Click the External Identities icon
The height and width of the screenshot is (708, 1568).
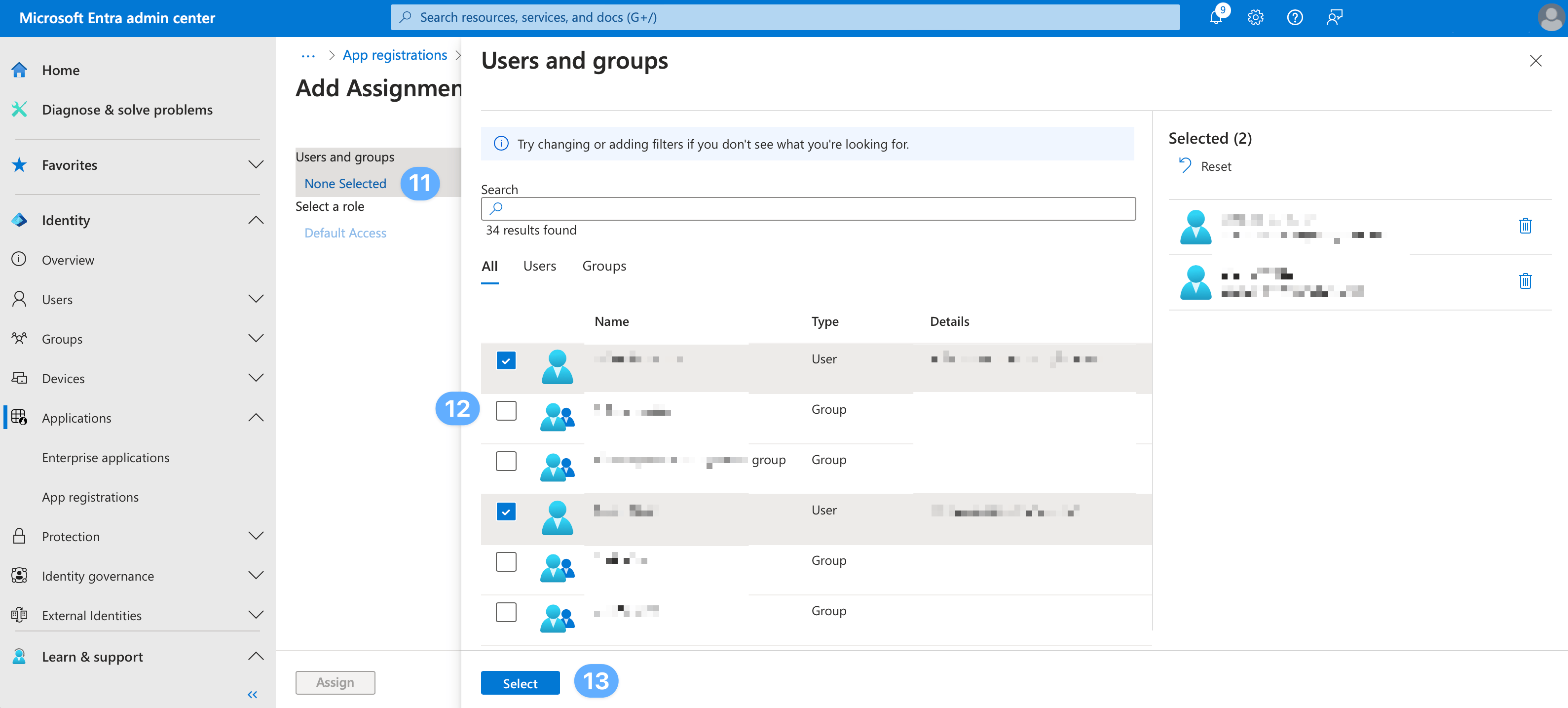point(19,615)
